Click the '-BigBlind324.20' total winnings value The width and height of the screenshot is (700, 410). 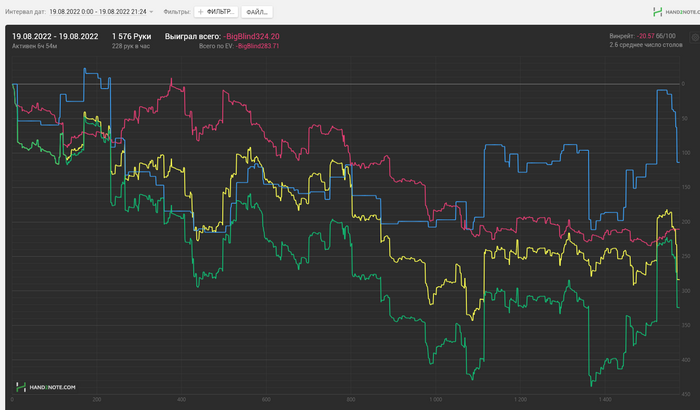point(251,36)
